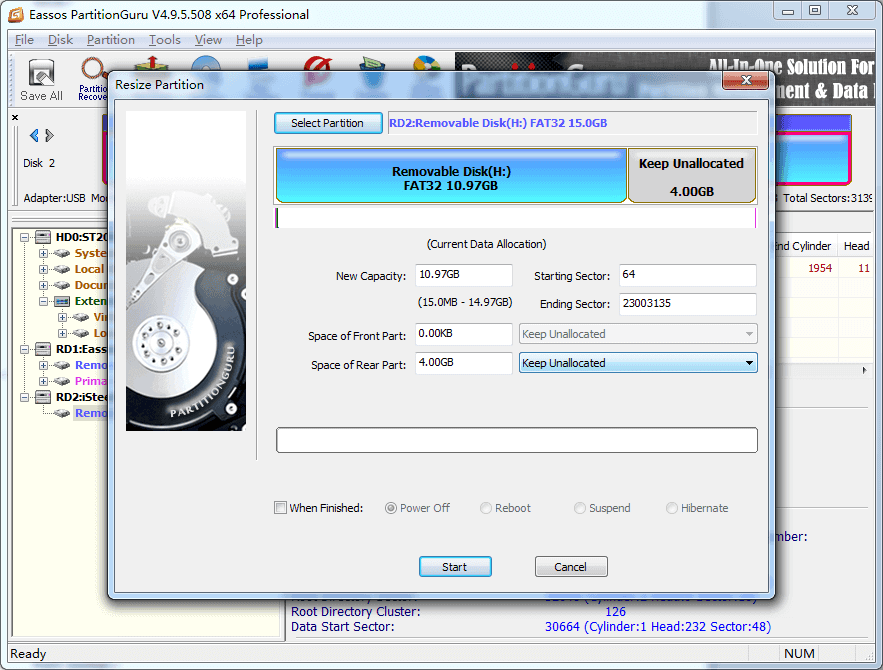Viewport: 883px width, 670px height.
Task: Expand the Syste partition node
Action: coord(43,253)
